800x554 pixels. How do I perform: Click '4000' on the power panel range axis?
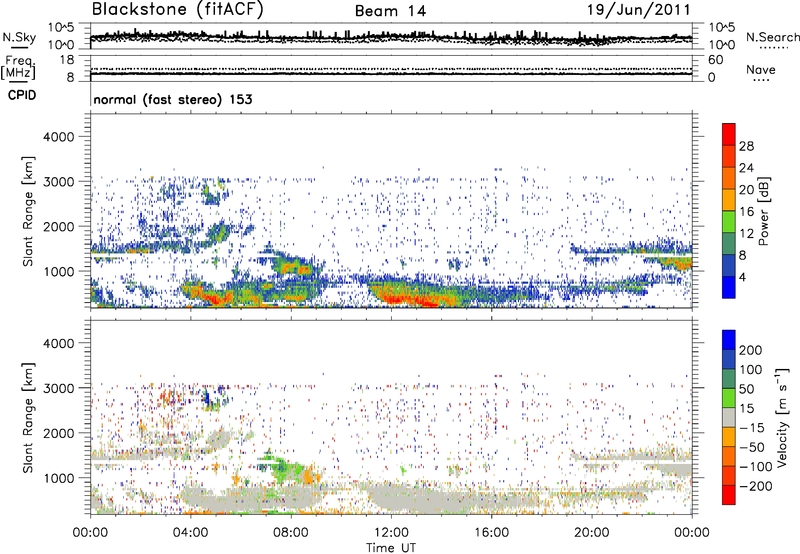pos(58,137)
